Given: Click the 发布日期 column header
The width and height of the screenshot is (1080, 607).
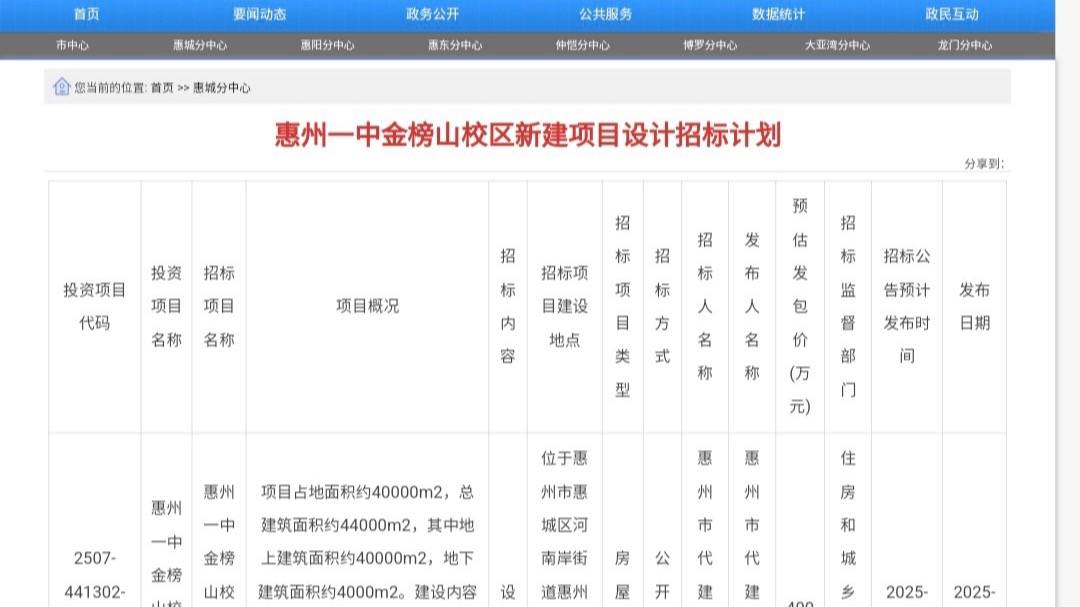Looking at the screenshot, I should tap(974, 307).
